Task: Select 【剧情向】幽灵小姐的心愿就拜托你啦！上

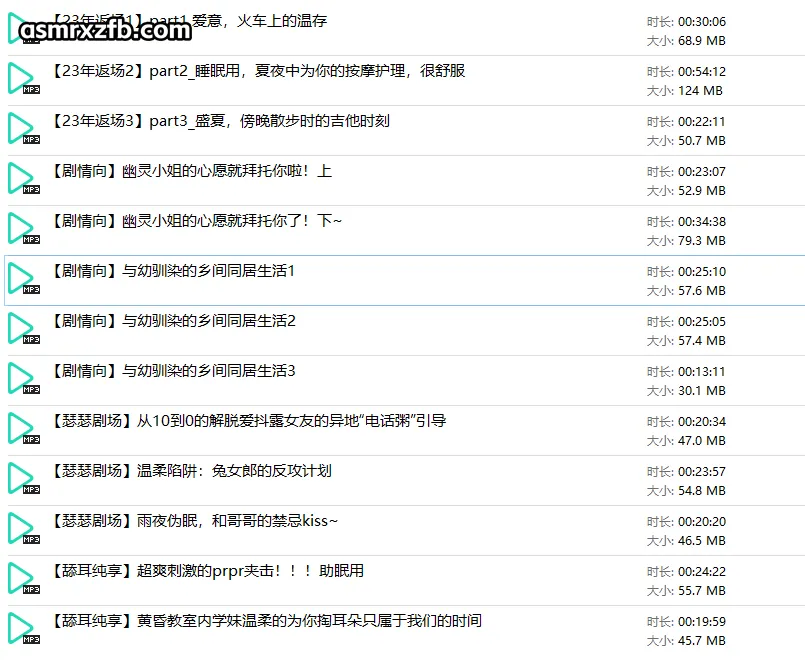Action: click(x=191, y=171)
